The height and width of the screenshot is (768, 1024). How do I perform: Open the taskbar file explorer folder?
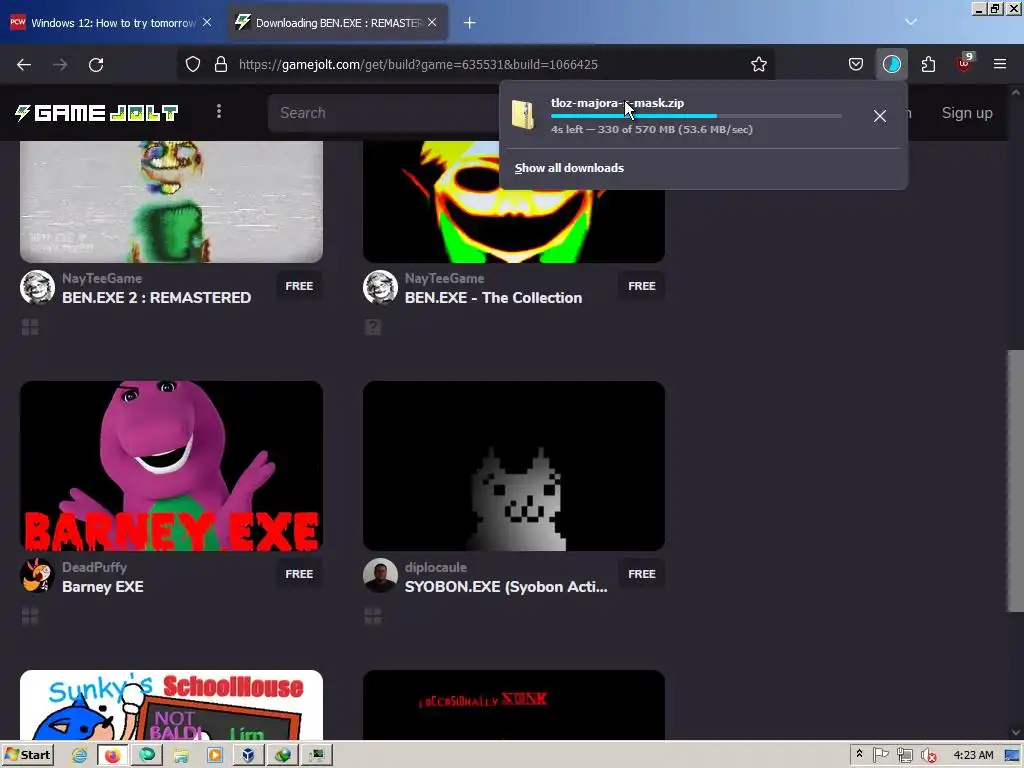181,756
